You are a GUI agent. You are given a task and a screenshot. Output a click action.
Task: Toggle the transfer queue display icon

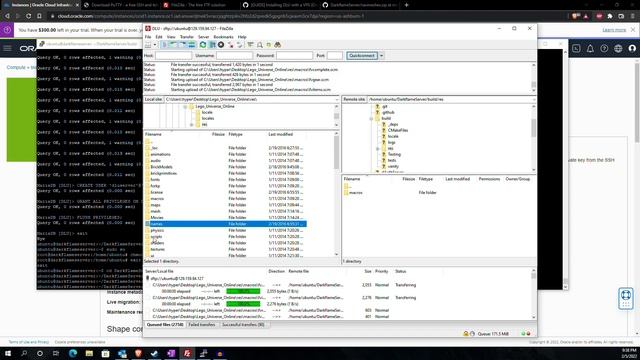[x=191, y=45]
